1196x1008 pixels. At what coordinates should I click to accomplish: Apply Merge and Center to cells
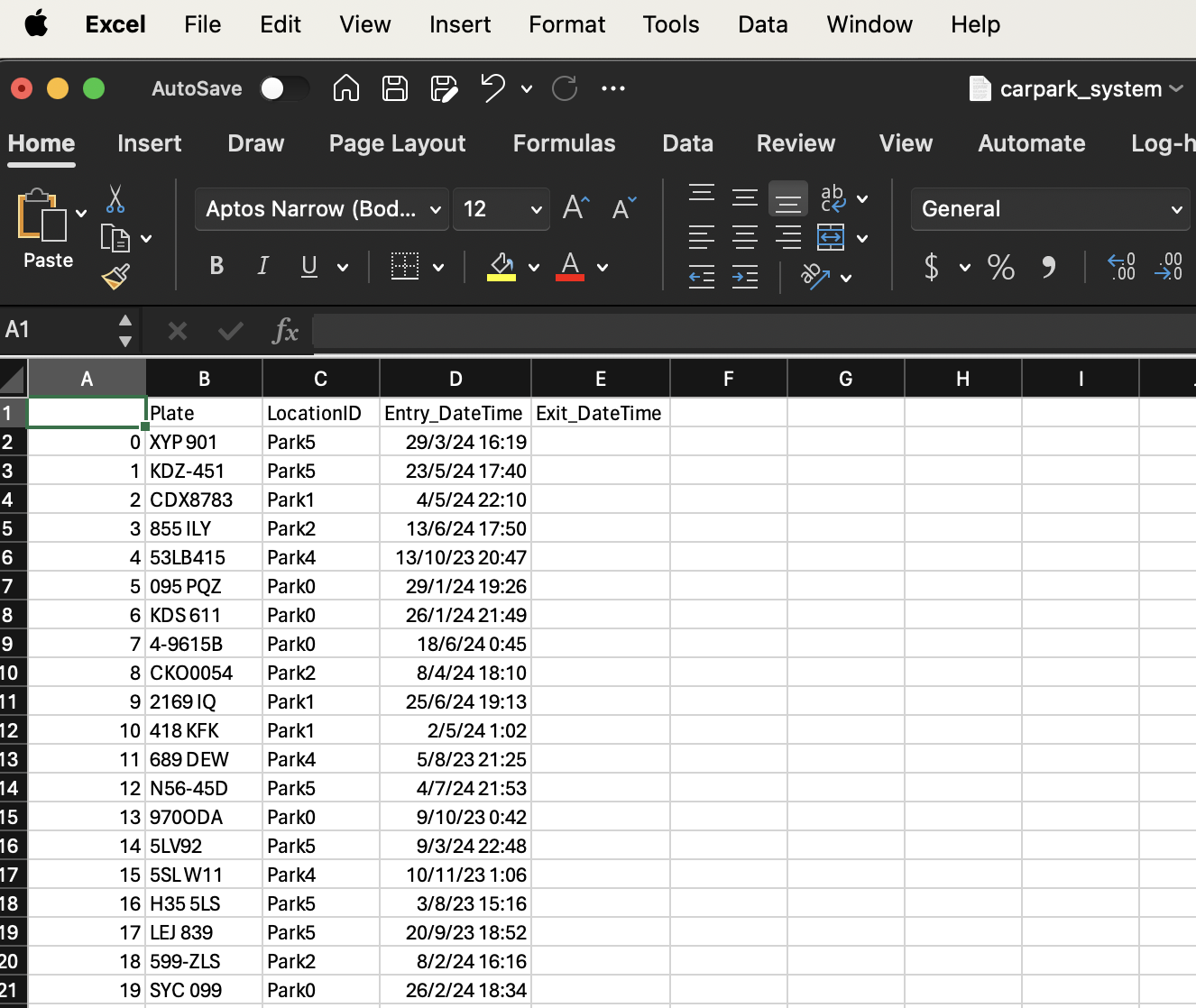point(831,238)
